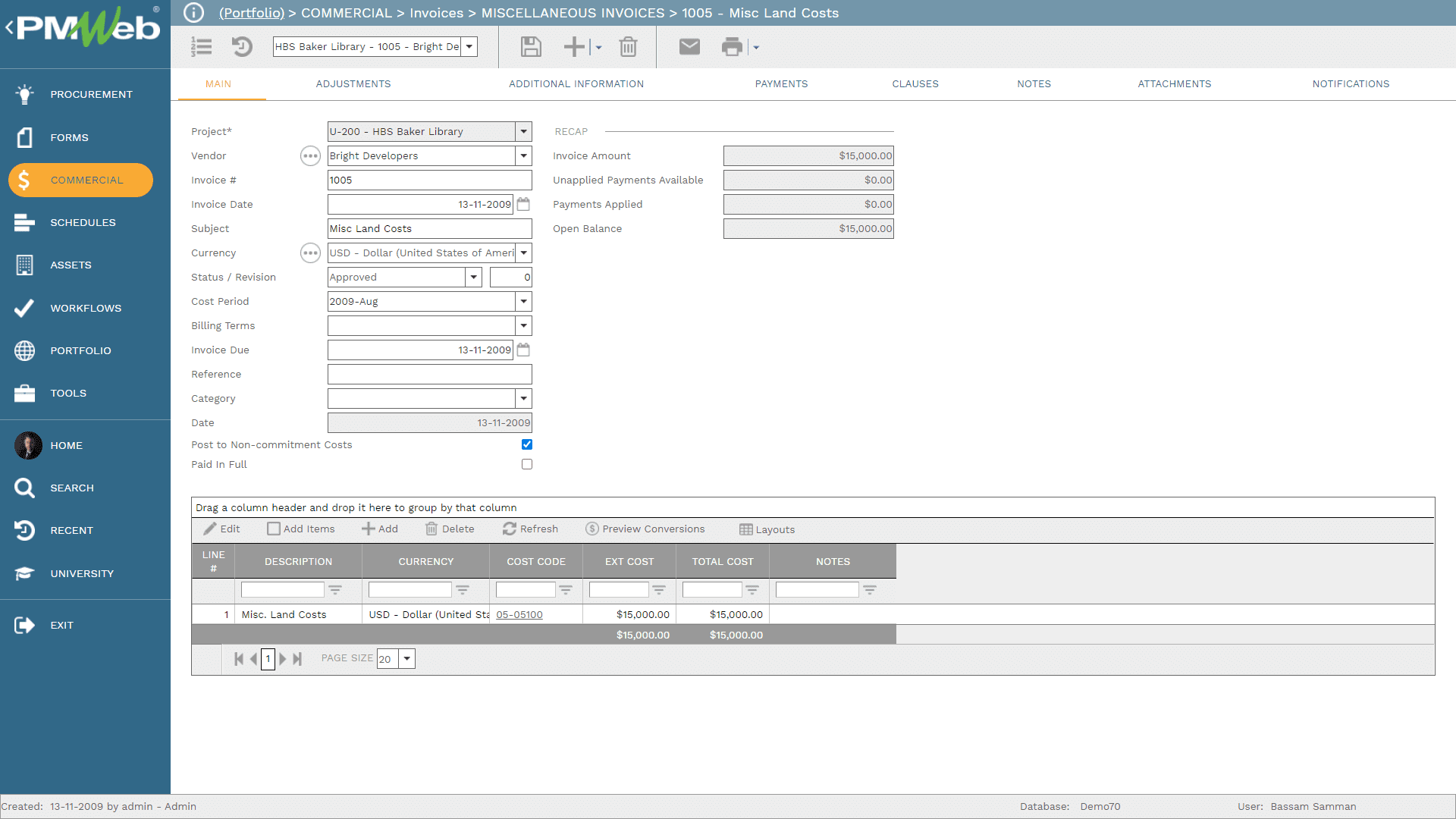The image size is (1456, 819).
Task: Expand the Status/Revision dropdown
Action: click(x=474, y=277)
